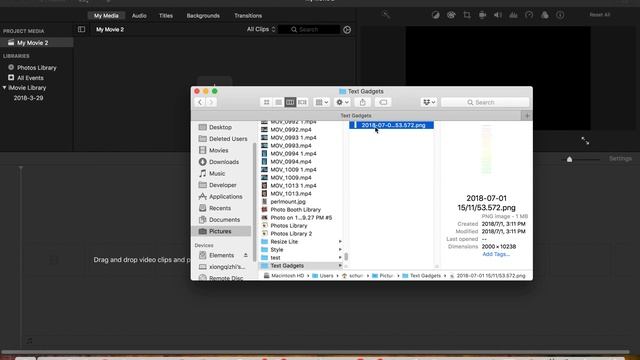
Task: Switch Finder to cover flow view
Action: (x=302, y=102)
